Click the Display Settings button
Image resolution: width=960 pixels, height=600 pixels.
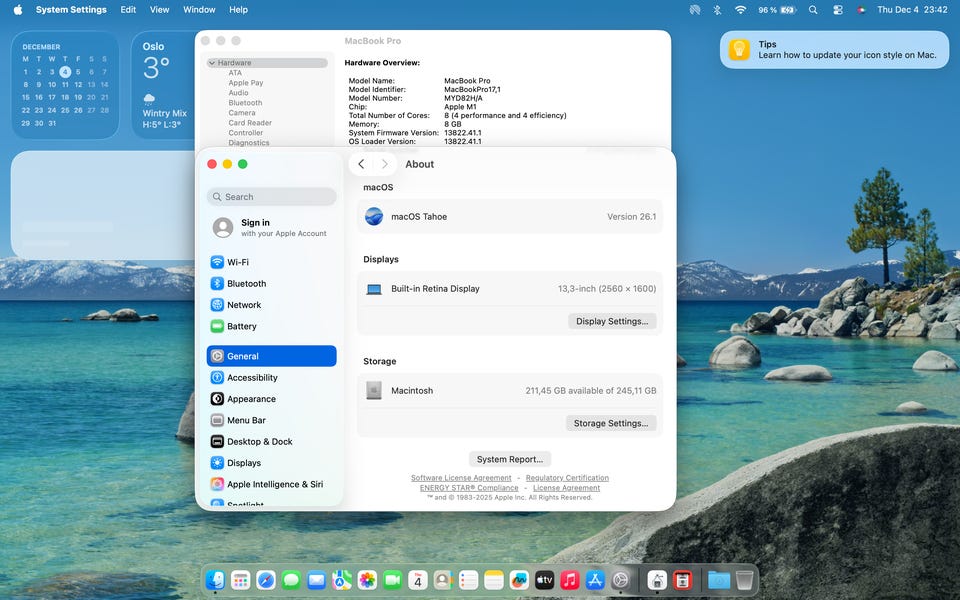(x=612, y=321)
